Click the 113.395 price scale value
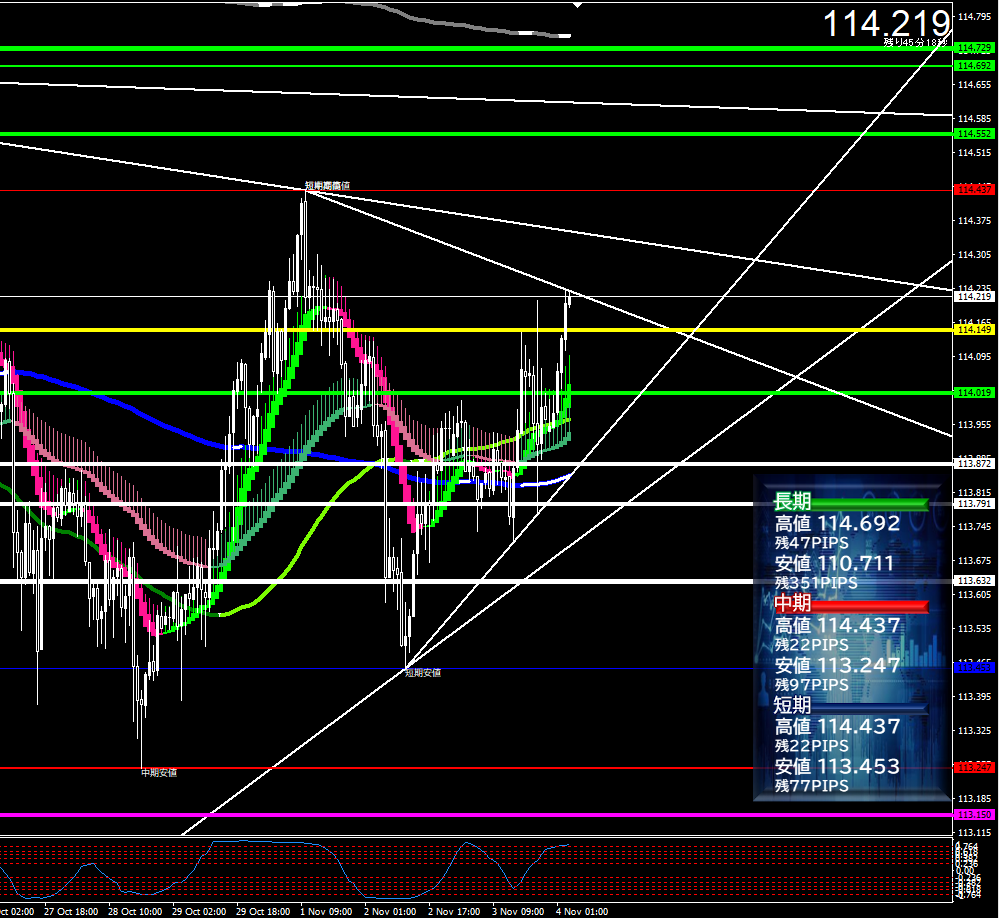The image size is (999, 918). coord(974,697)
